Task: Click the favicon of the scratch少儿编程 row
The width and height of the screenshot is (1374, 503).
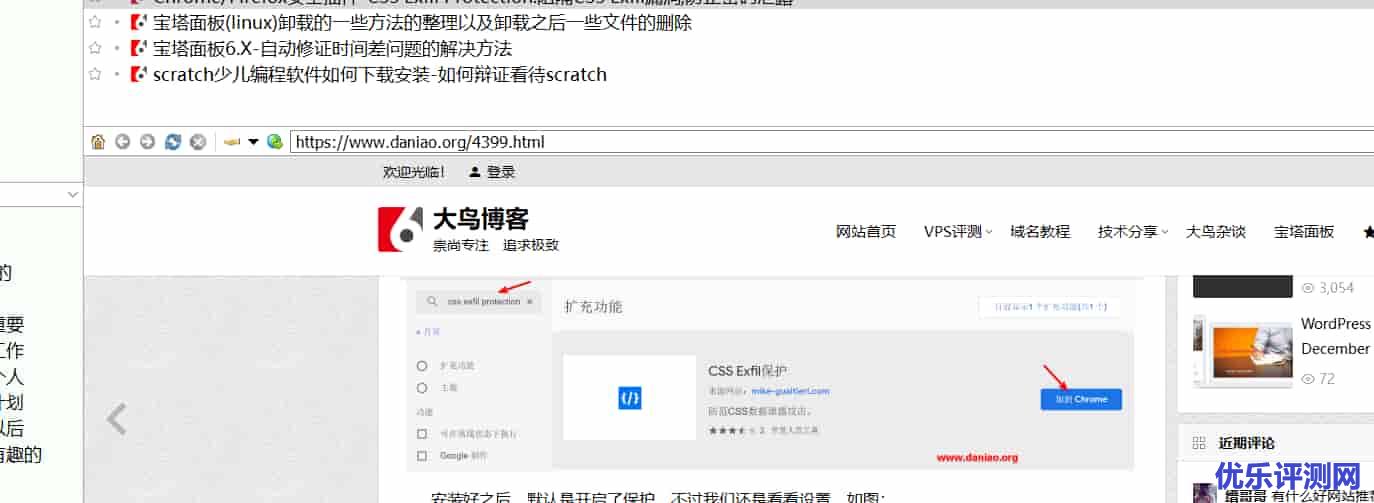Action: (x=139, y=74)
